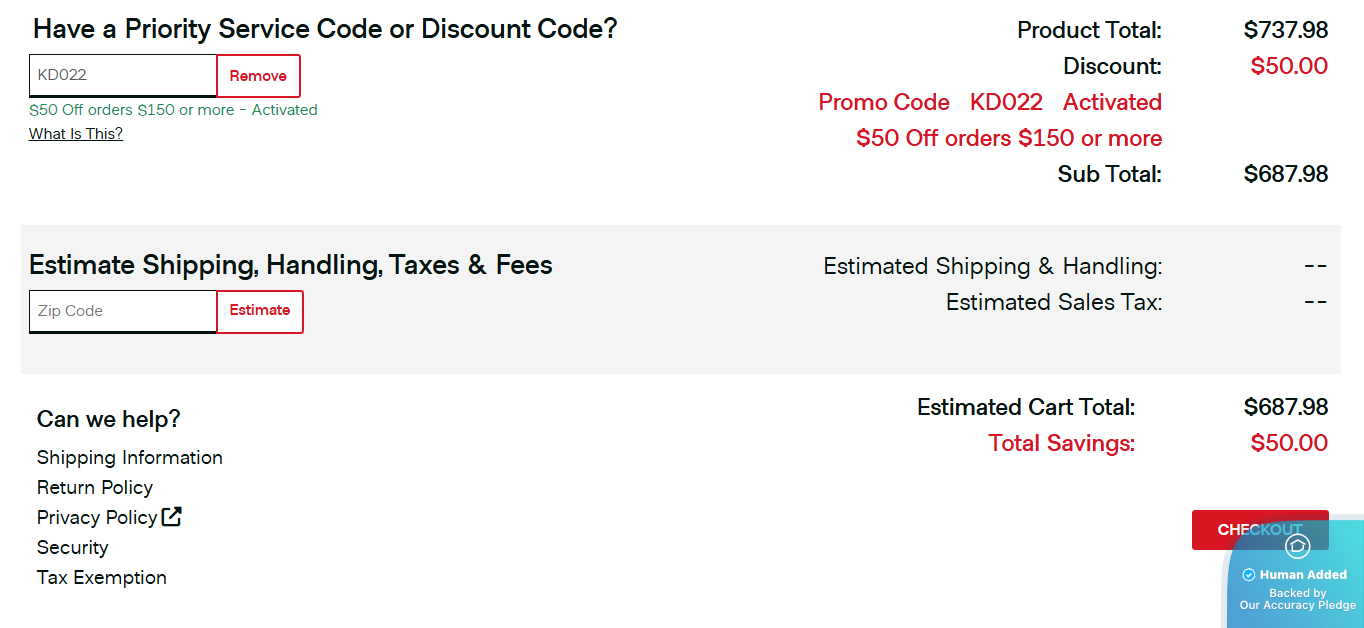Click the external link icon beside Privacy Policy

(172, 517)
